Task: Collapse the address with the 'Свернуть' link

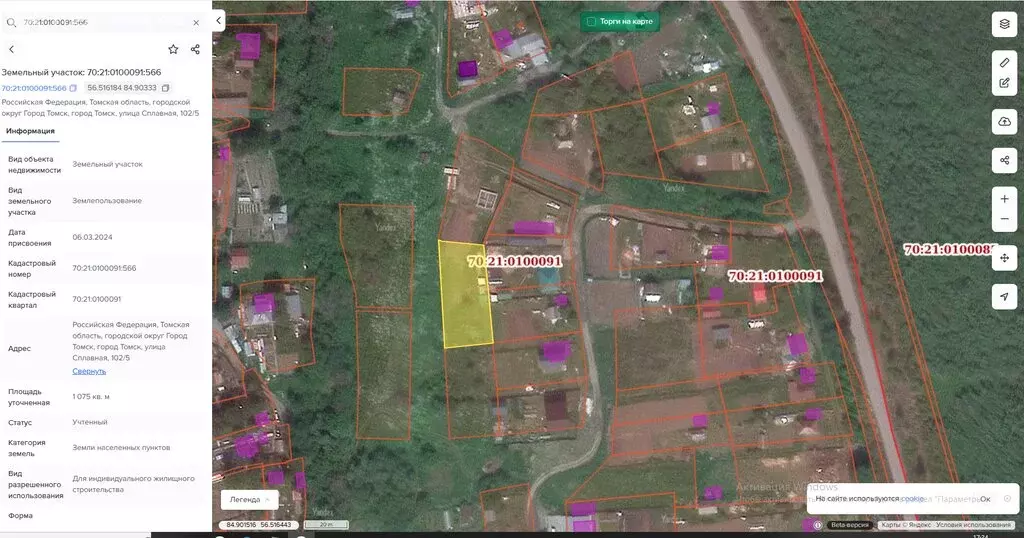Action: point(89,371)
